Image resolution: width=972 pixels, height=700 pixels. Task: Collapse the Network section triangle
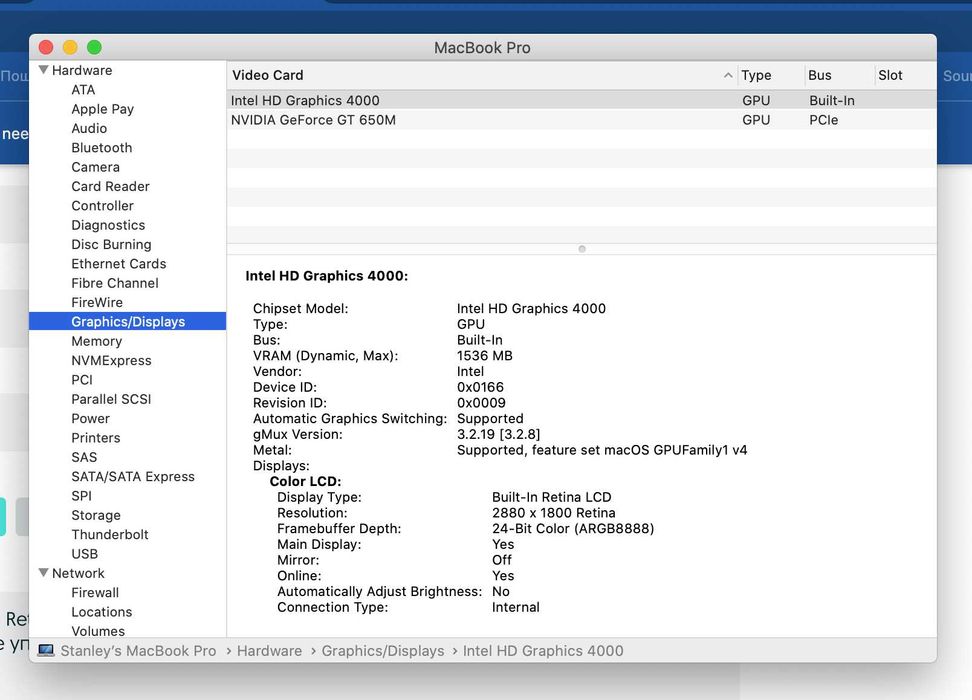43,573
